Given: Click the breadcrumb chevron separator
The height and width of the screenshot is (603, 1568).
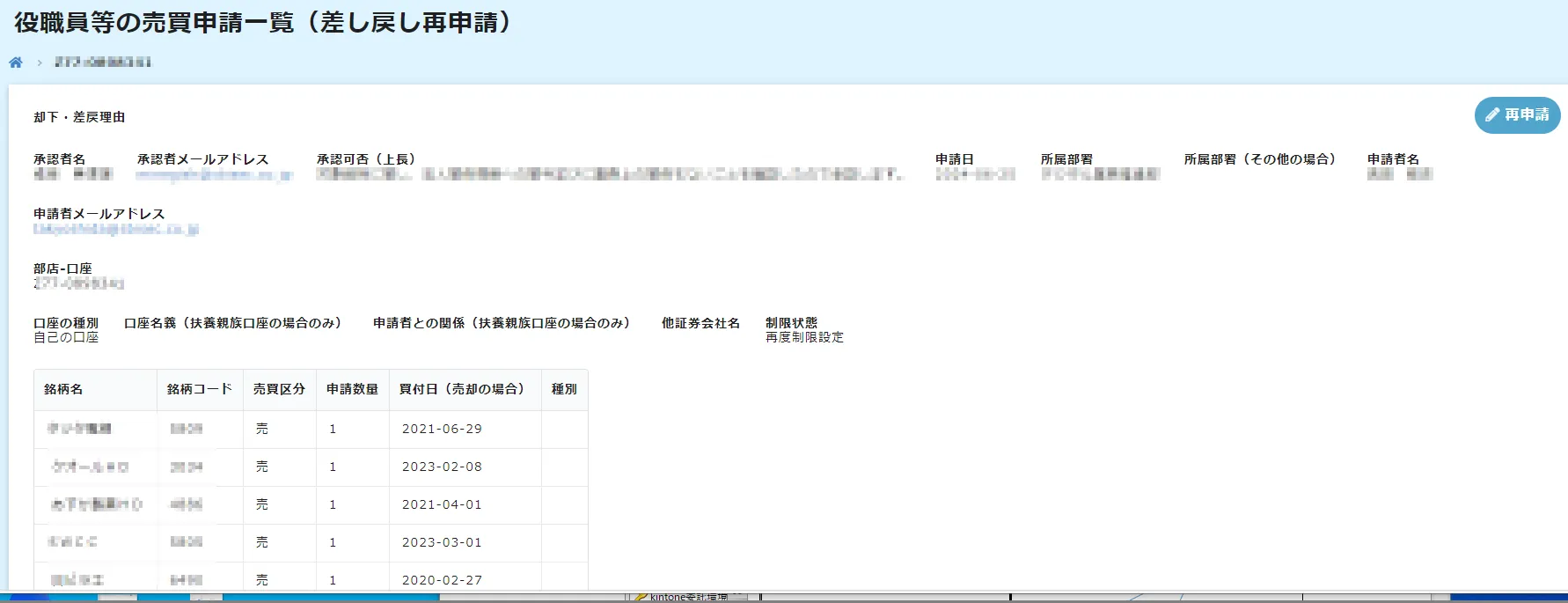Looking at the screenshot, I should pos(40,63).
